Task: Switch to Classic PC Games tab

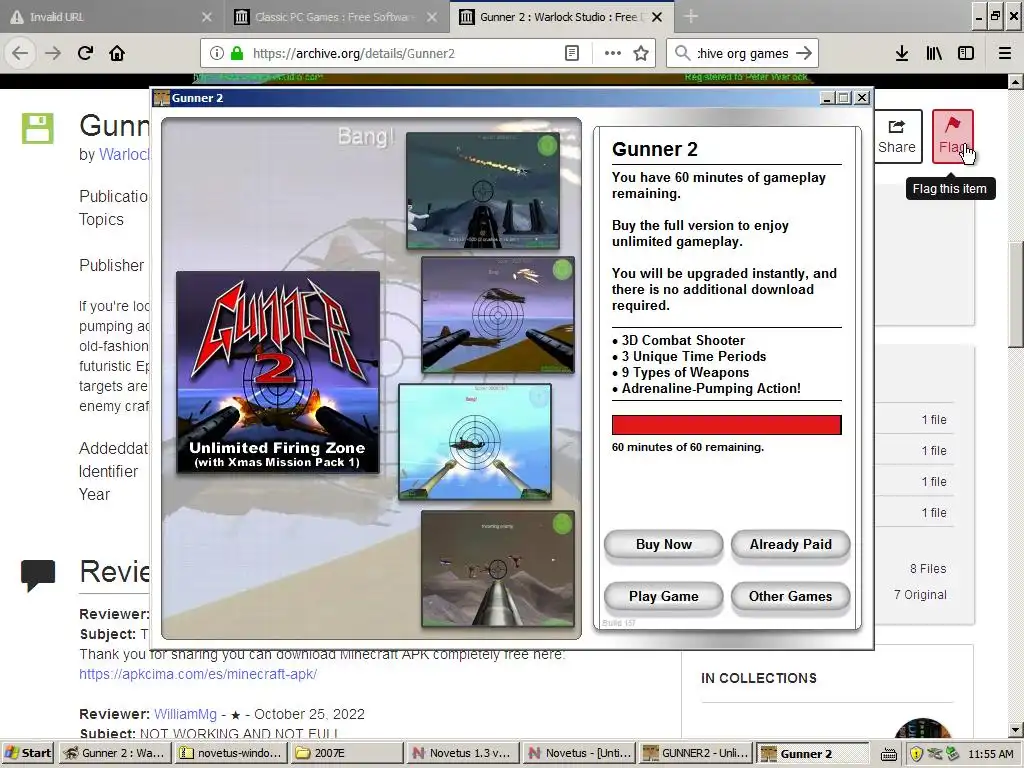Action: point(336,17)
